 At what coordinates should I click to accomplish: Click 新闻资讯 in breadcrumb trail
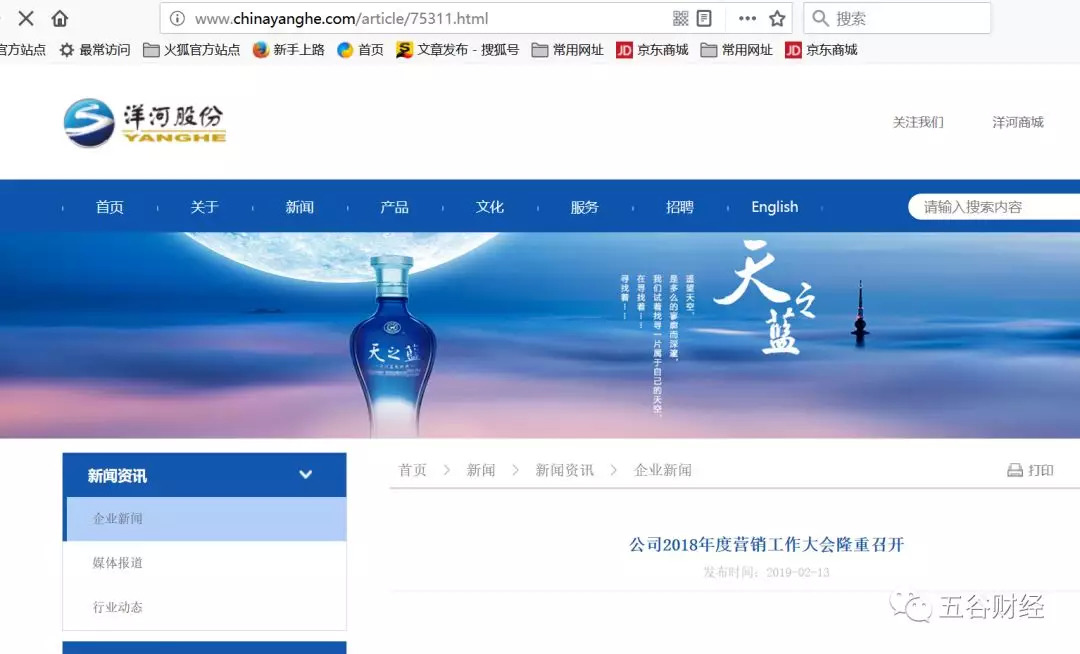(x=564, y=470)
